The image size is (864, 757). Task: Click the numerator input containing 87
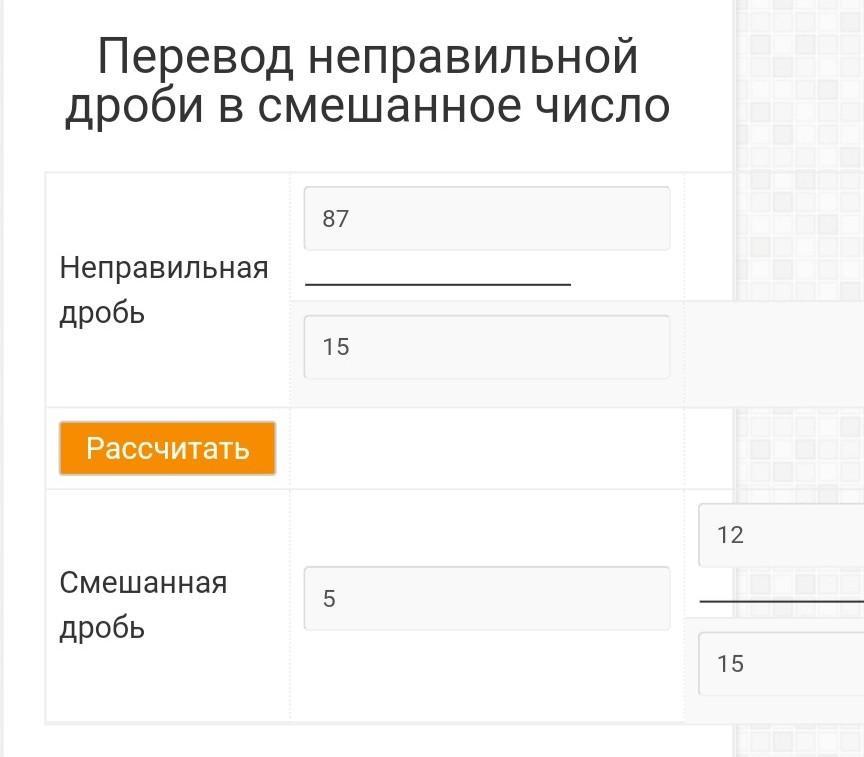pos(486,218)
